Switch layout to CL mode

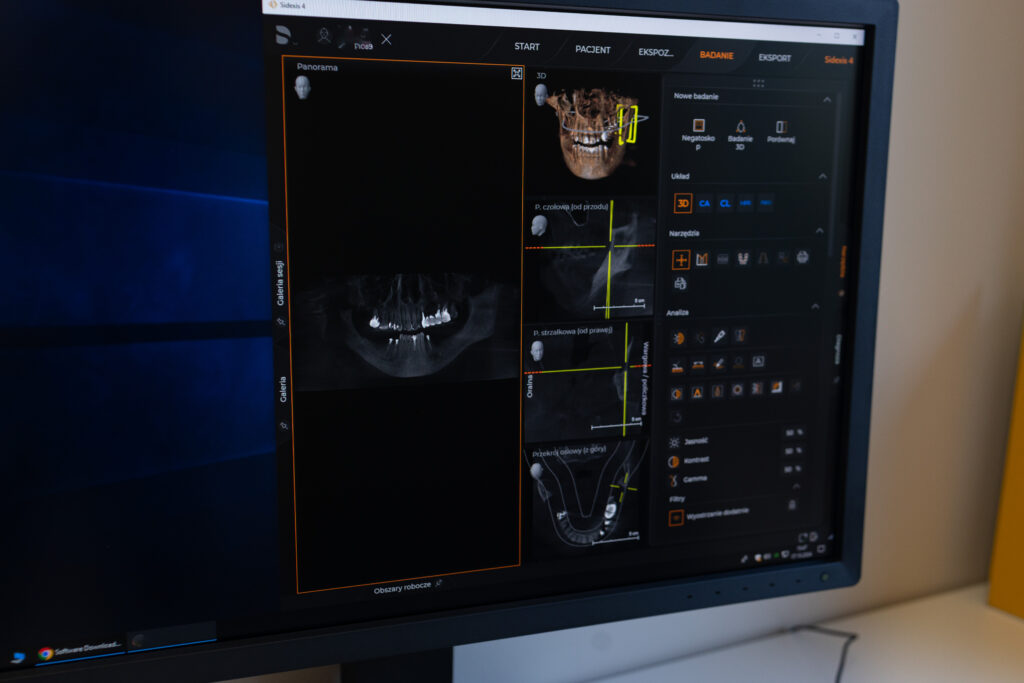(x=725, y=203)
